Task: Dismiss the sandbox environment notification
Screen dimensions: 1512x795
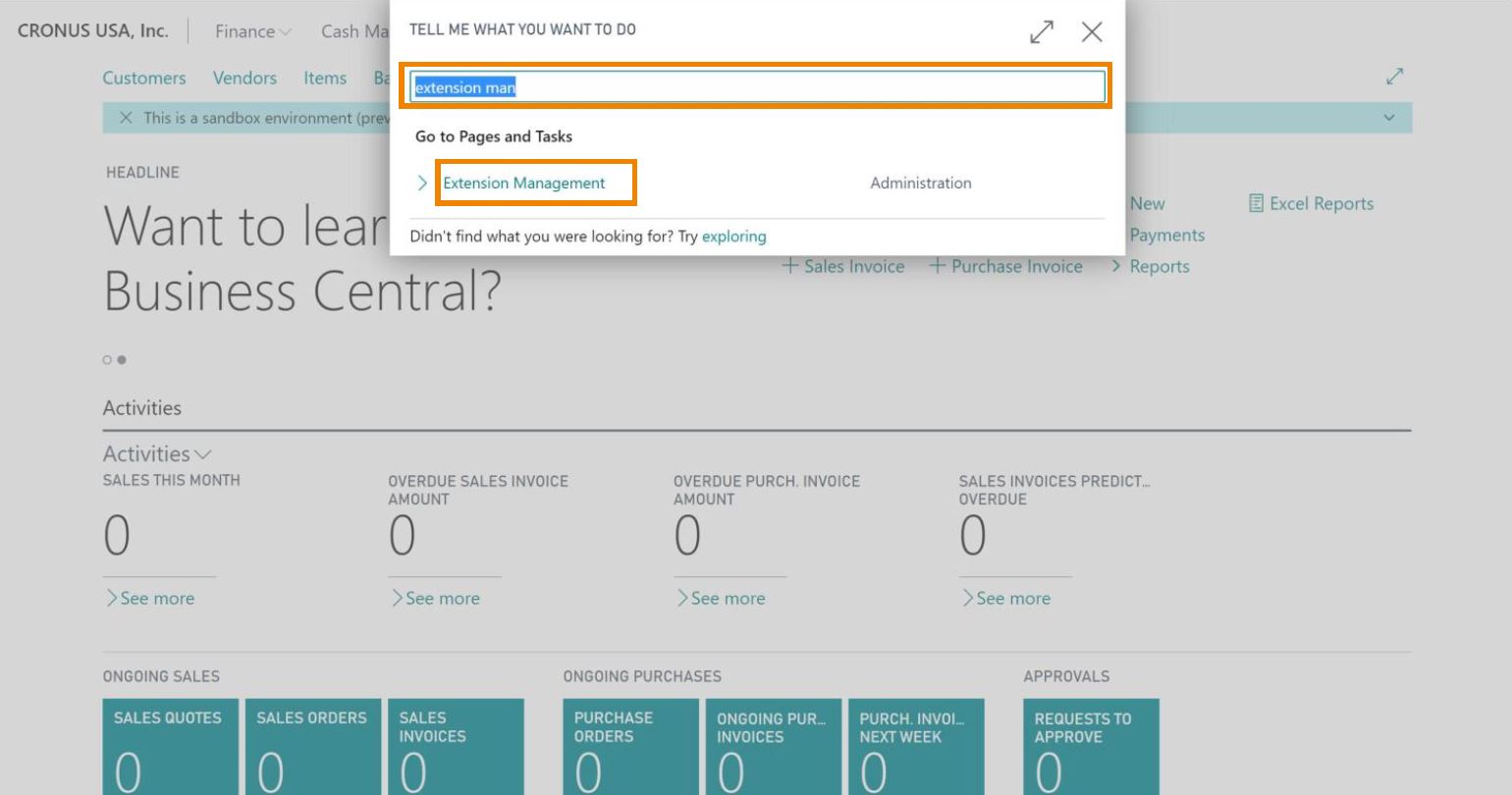Action: (x=126, y=118)
